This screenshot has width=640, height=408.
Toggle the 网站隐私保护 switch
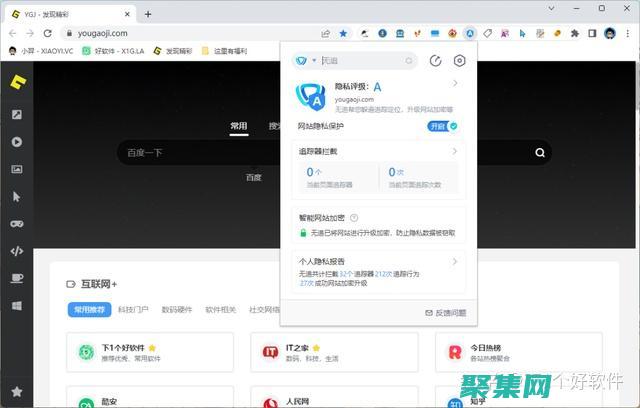coord(442,126)
